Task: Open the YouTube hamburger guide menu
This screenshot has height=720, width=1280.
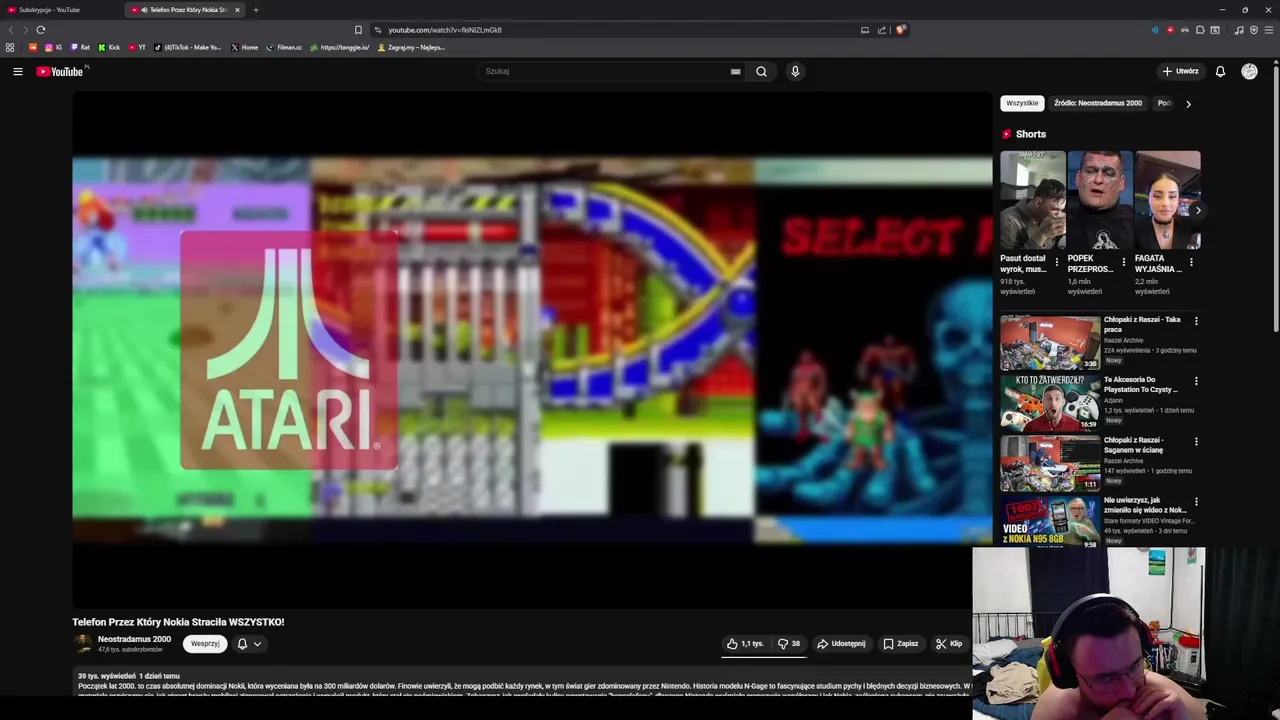Action: (18, 71)
